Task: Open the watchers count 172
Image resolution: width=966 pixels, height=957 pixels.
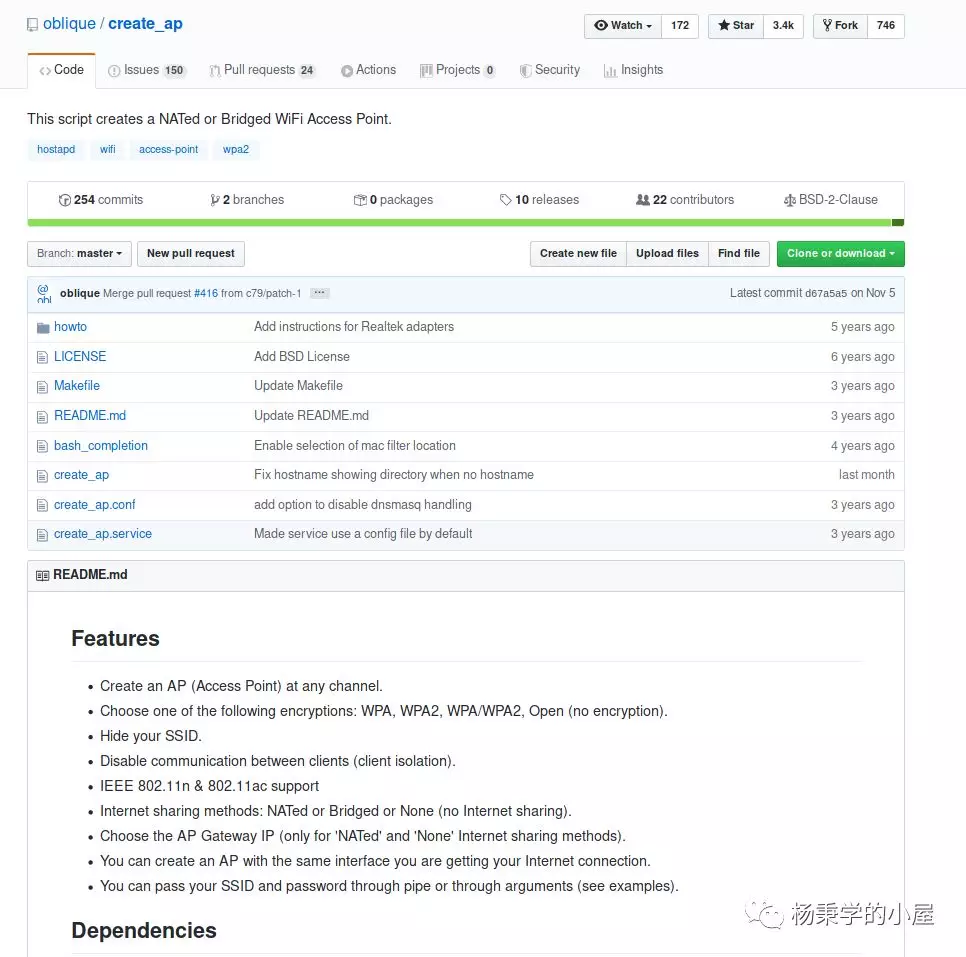Action: click(x=680, y=26)
